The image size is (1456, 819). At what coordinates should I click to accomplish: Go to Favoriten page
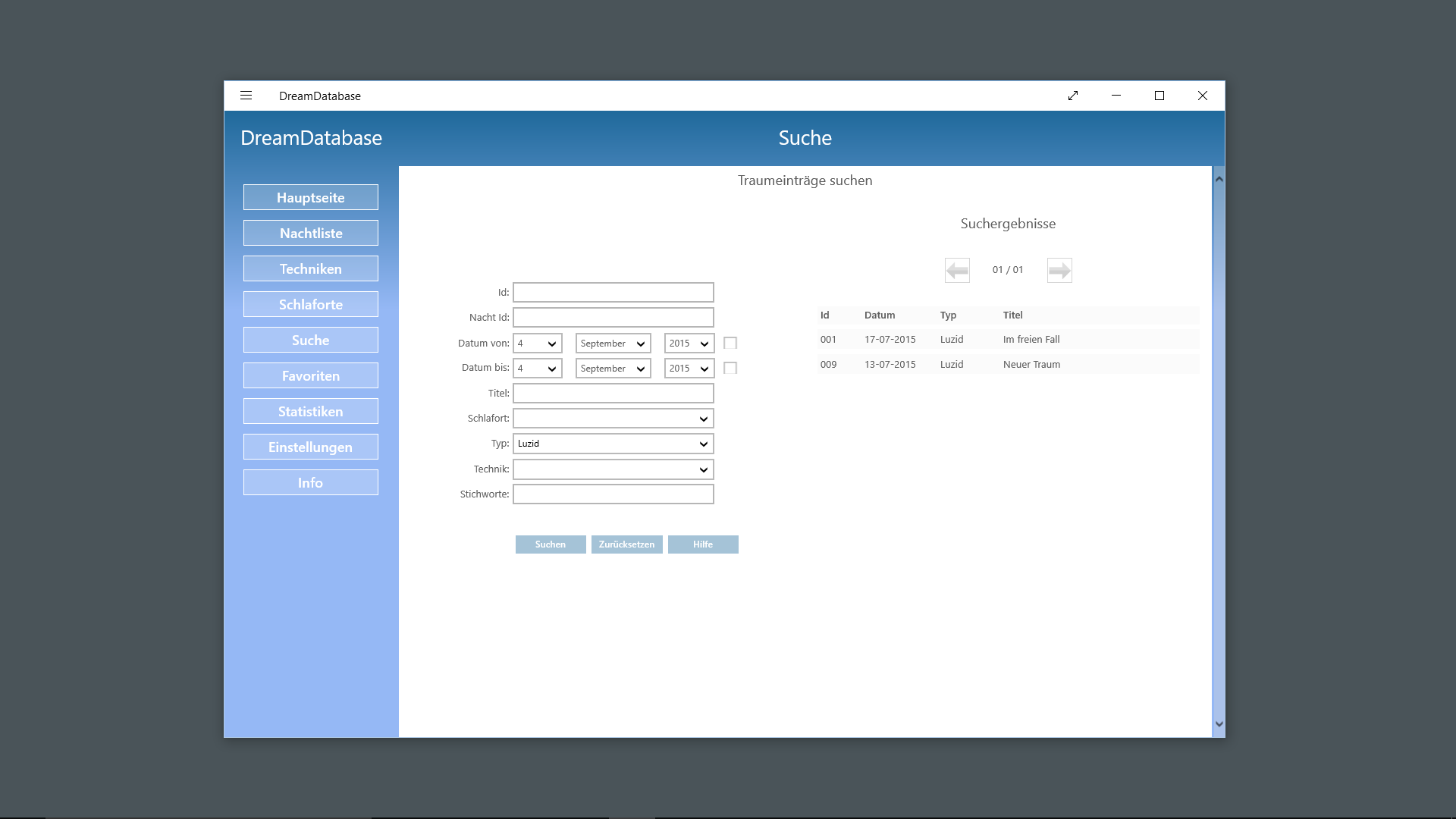311,376
